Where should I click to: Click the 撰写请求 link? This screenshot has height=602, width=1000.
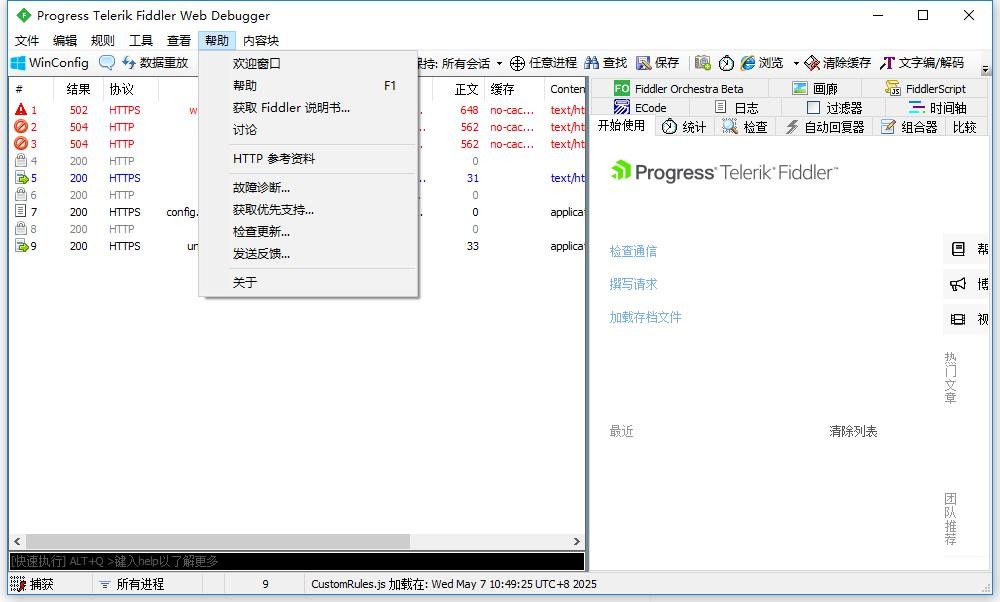[633, 284]
